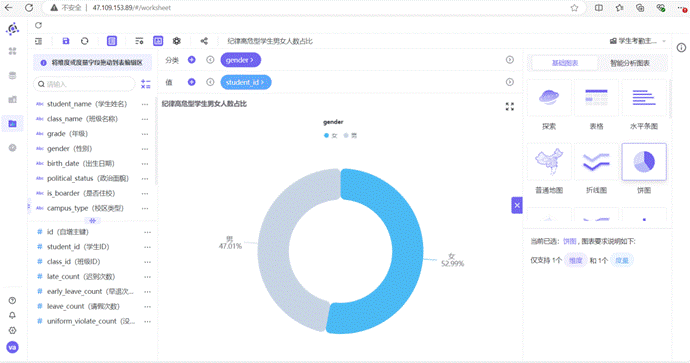Open more options for student_name field
This screenshot has width=690, height=363.
[x=145, y=104]
